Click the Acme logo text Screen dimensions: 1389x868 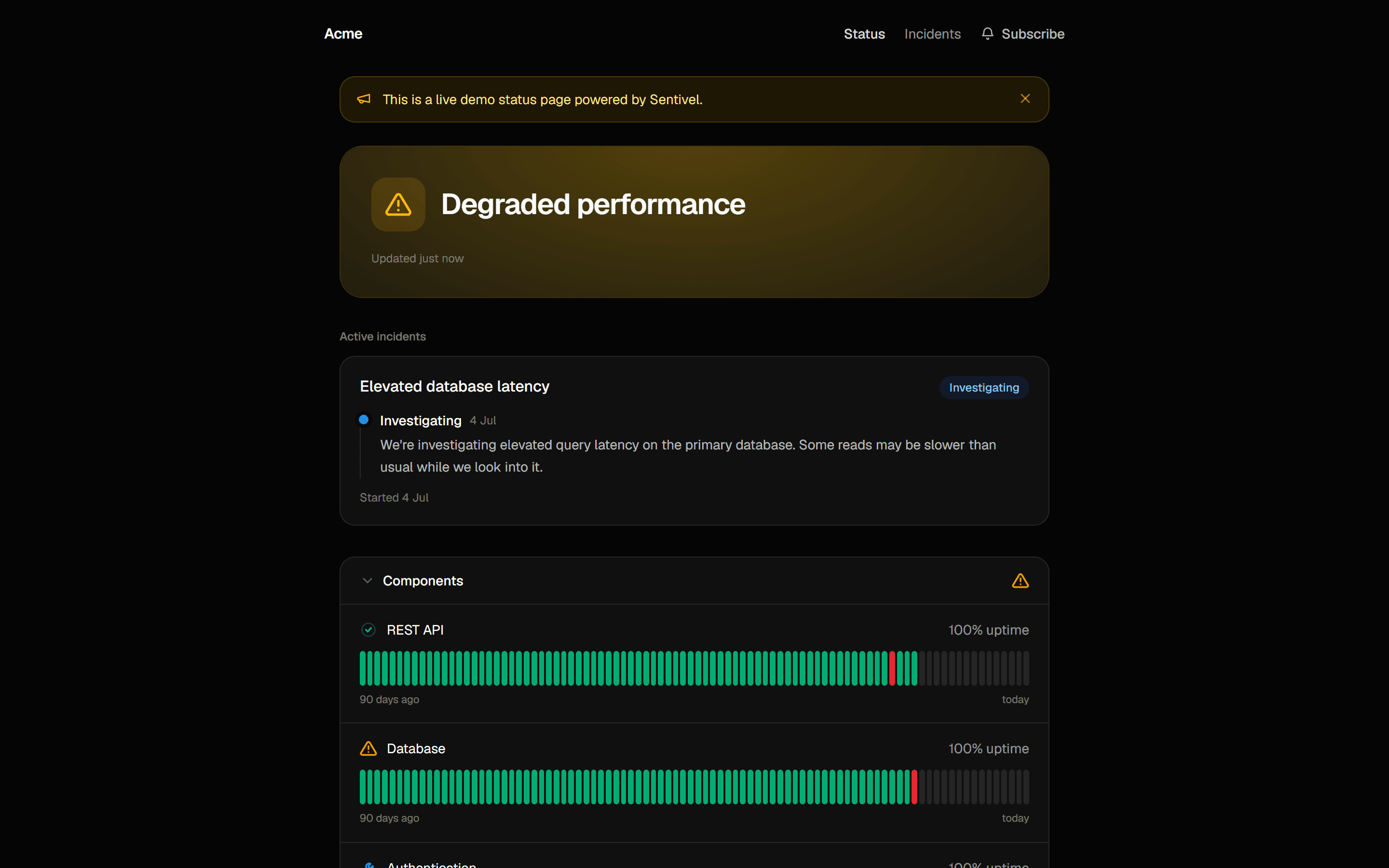pyautogui.click(x=343, y=34)
